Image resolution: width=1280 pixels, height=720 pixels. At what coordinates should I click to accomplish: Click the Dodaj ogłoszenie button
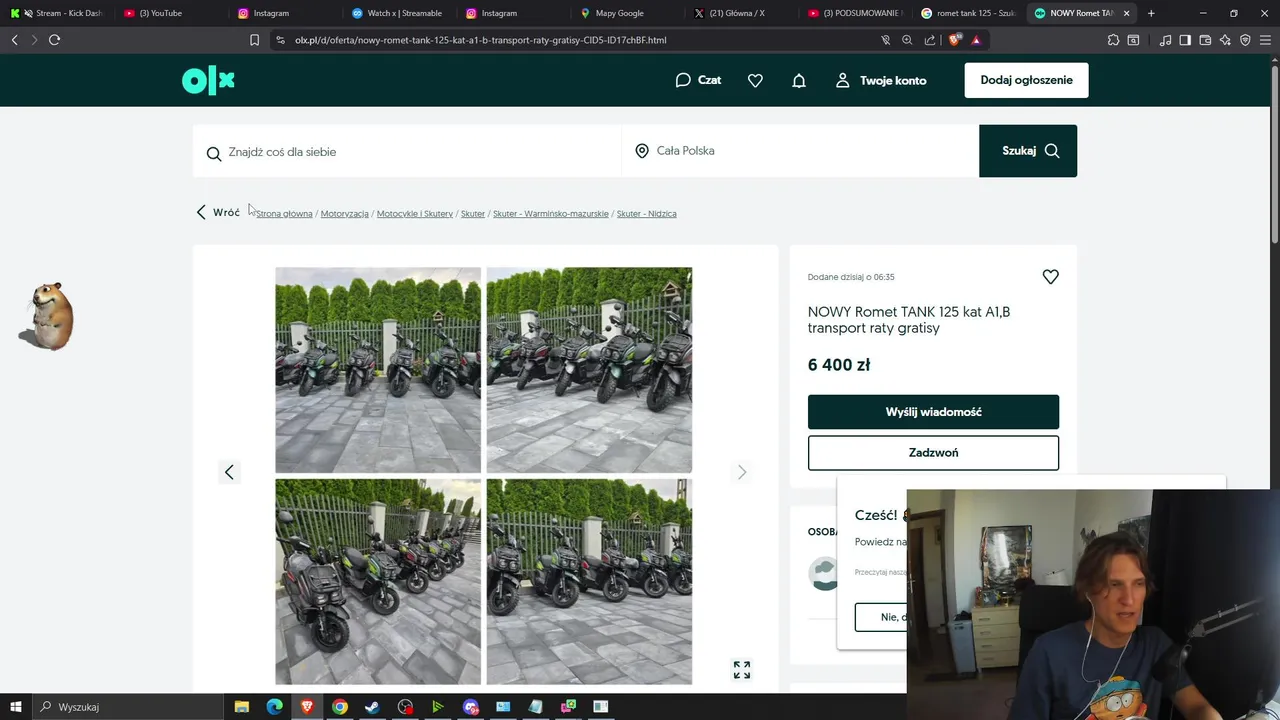click(1026, 80)
